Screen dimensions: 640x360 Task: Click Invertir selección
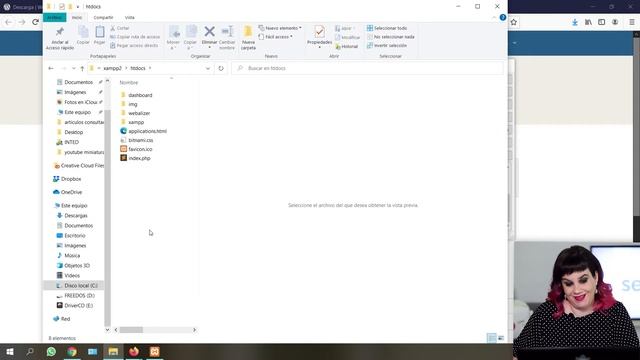pos(387,45)
